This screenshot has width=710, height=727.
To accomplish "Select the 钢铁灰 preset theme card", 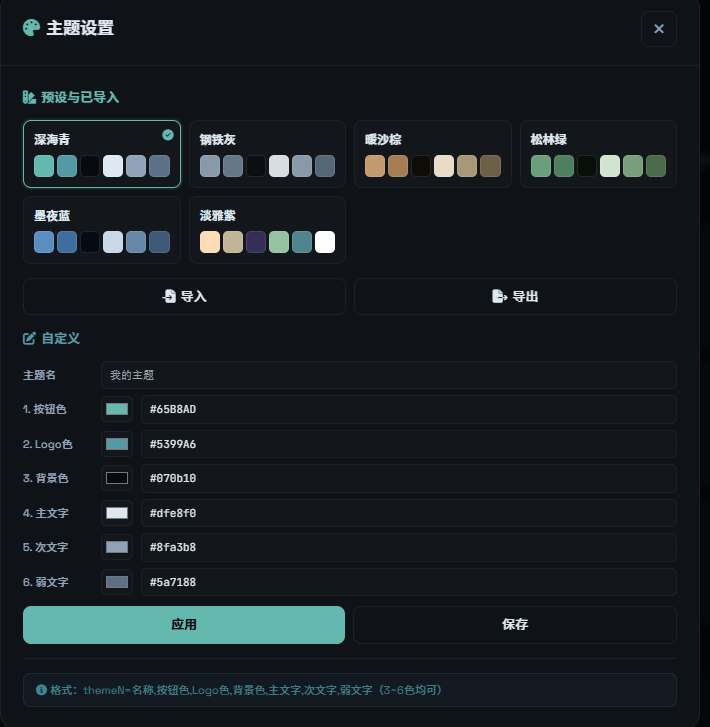I will (268, 154).
